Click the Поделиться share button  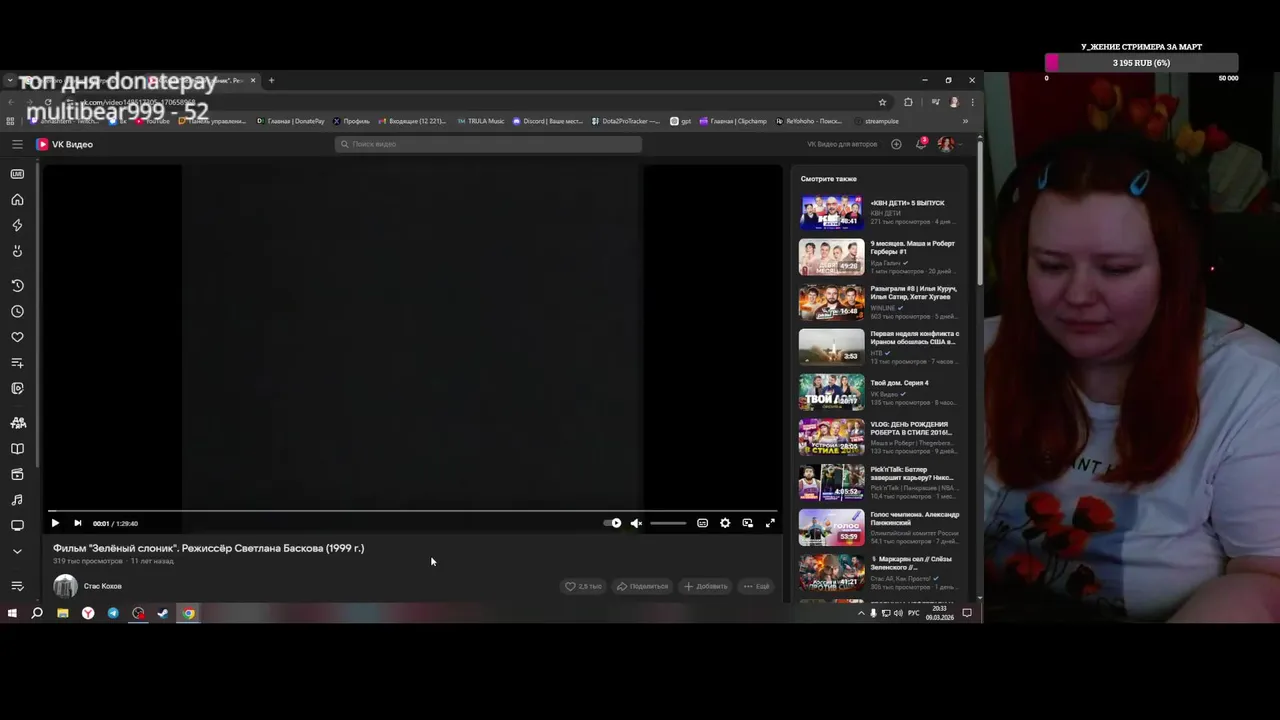(642, 586)
